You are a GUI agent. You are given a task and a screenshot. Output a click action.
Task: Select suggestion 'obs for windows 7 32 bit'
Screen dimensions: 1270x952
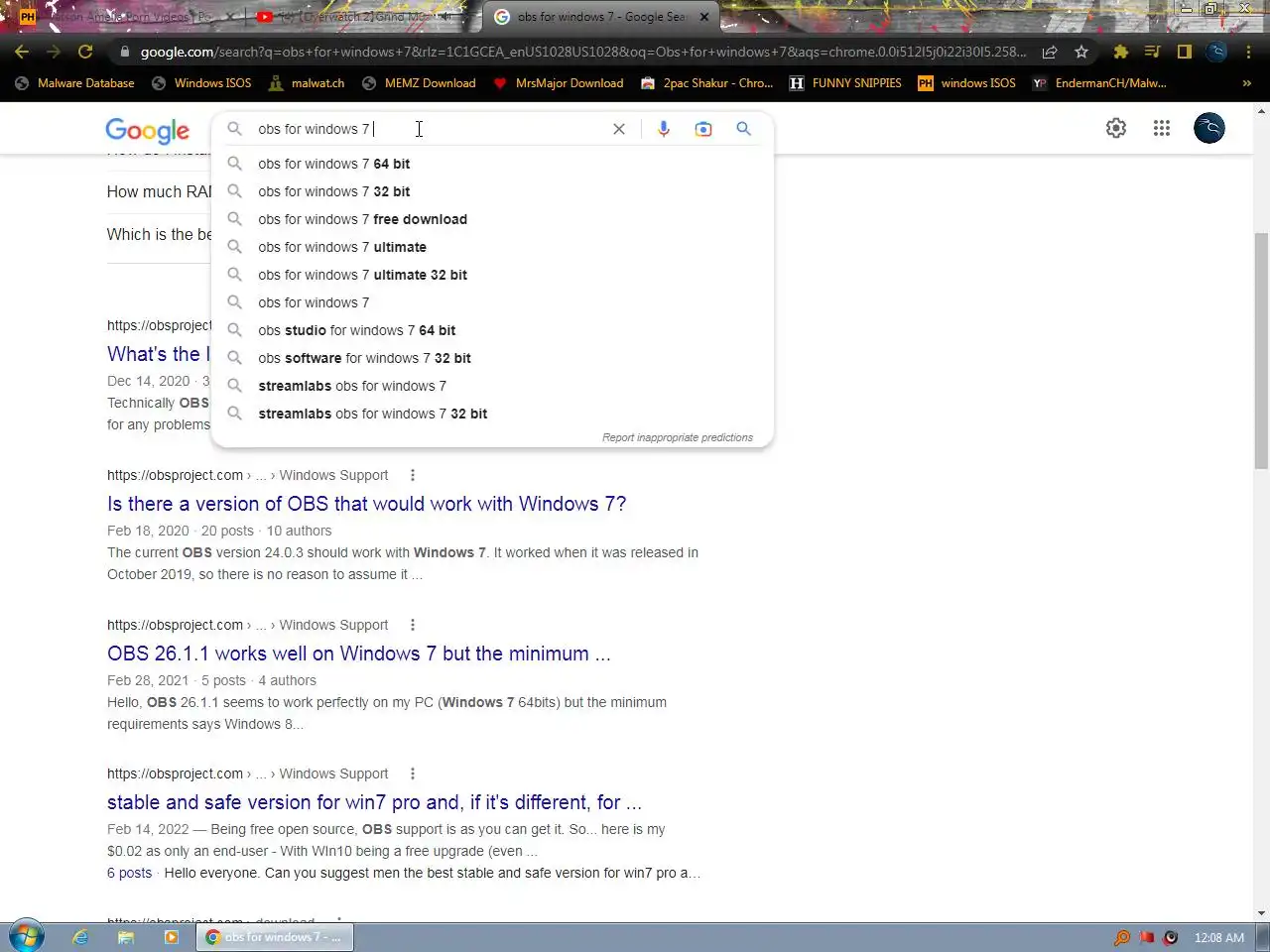[493, 191]
